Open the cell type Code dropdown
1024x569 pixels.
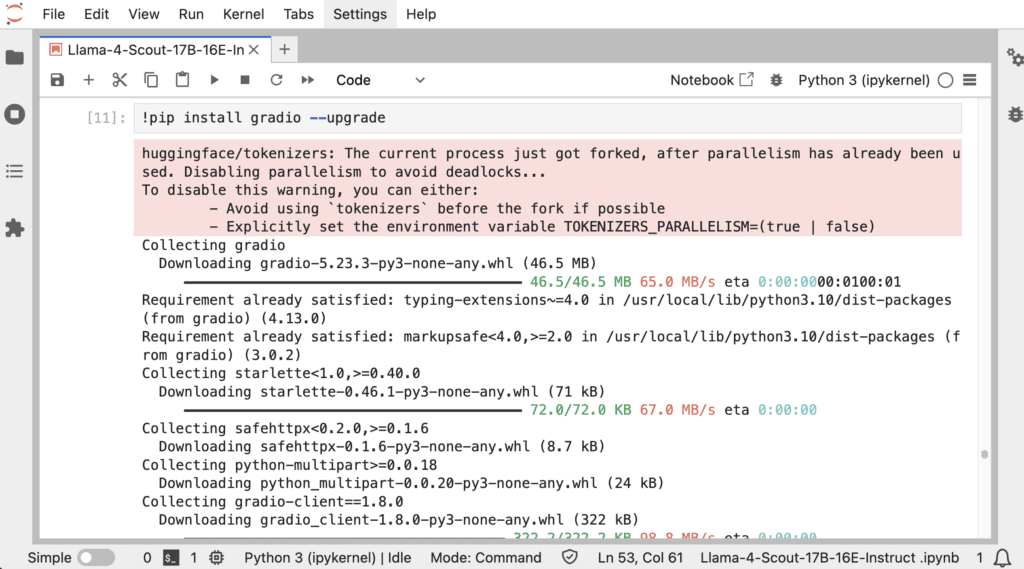point(380,80)
